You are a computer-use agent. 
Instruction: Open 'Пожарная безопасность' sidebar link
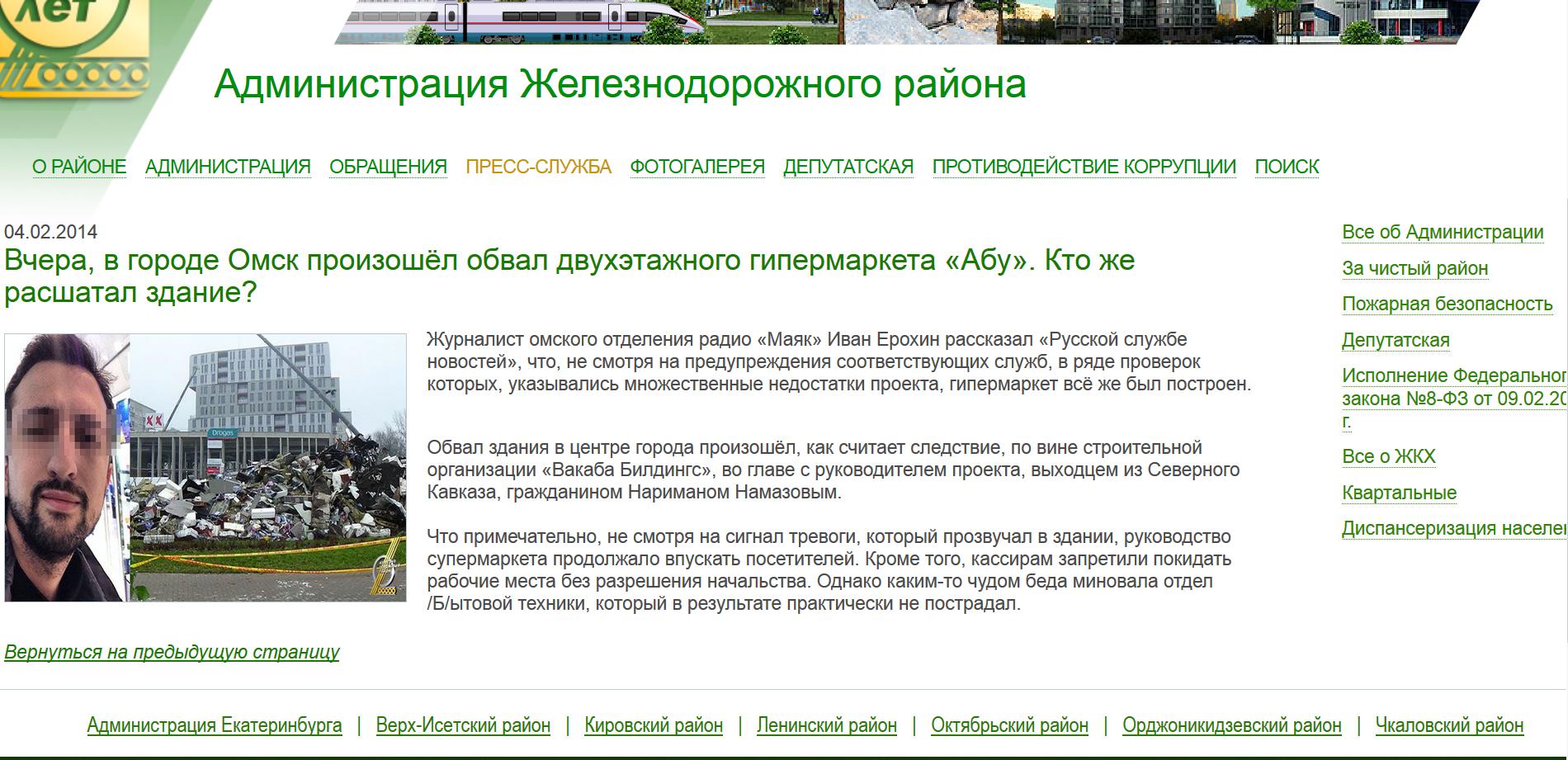point(1448,304)
